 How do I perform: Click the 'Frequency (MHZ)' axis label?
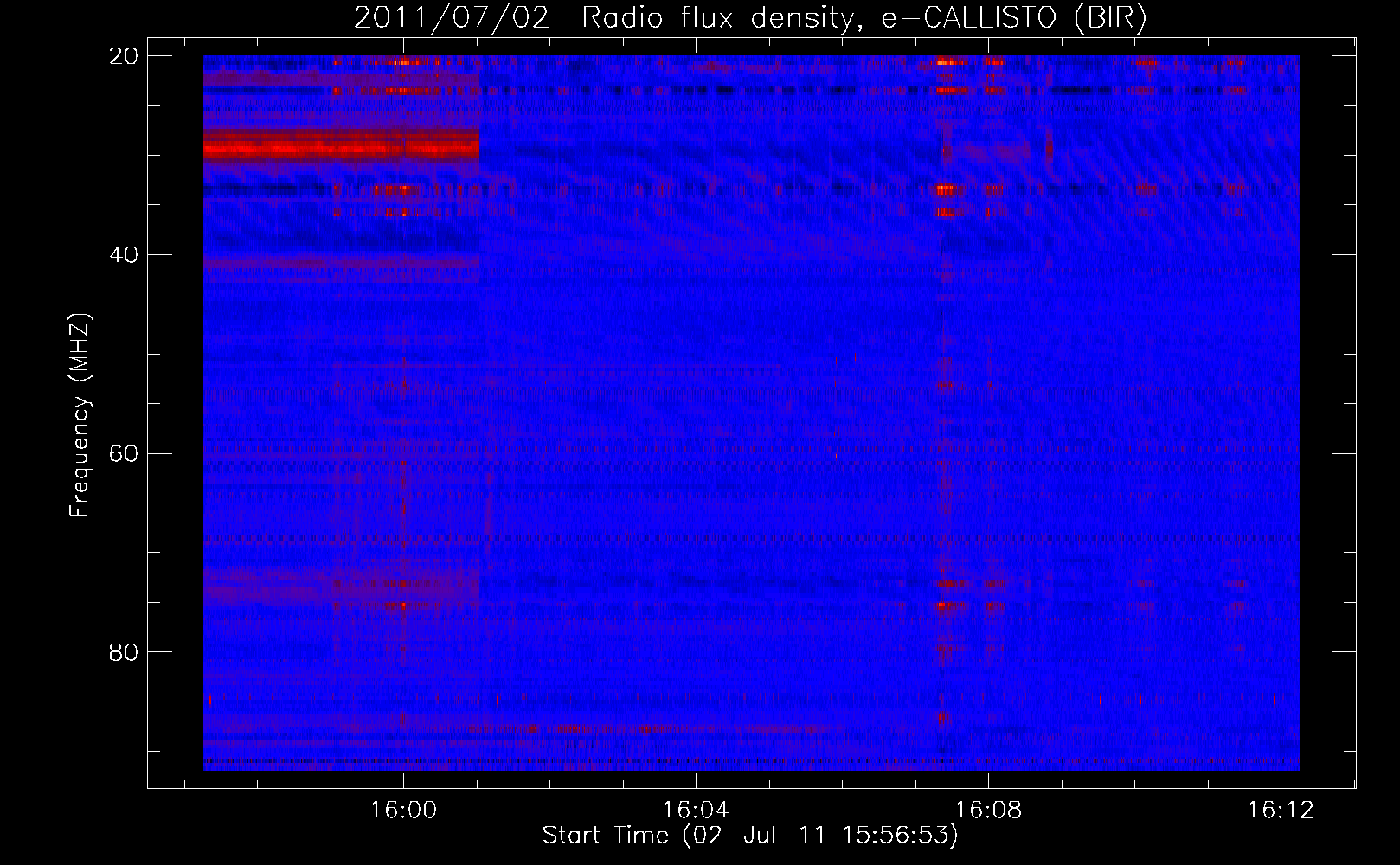click(80, 415)
